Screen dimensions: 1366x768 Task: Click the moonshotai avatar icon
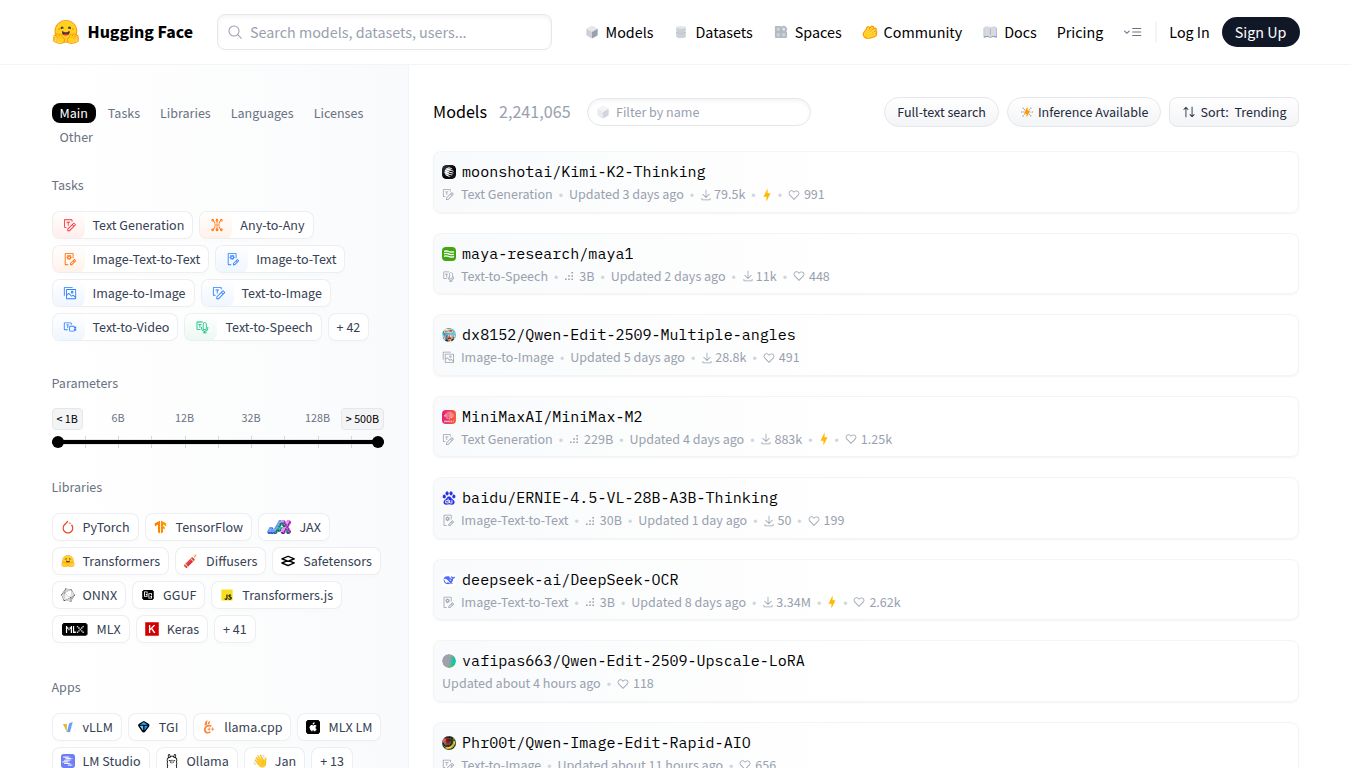(449, 172)
